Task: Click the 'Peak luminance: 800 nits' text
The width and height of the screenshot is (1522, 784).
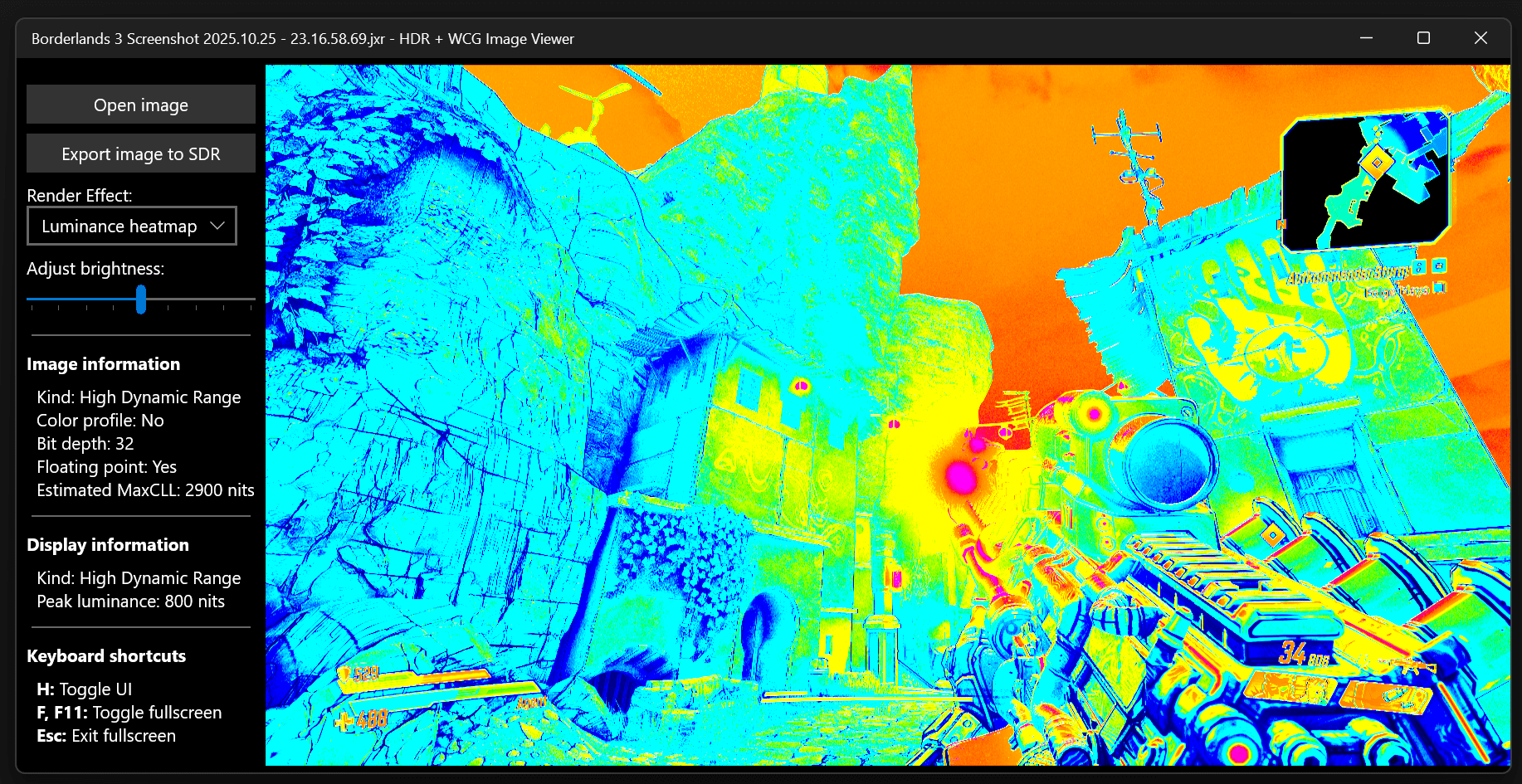Action: click(130, 601)
